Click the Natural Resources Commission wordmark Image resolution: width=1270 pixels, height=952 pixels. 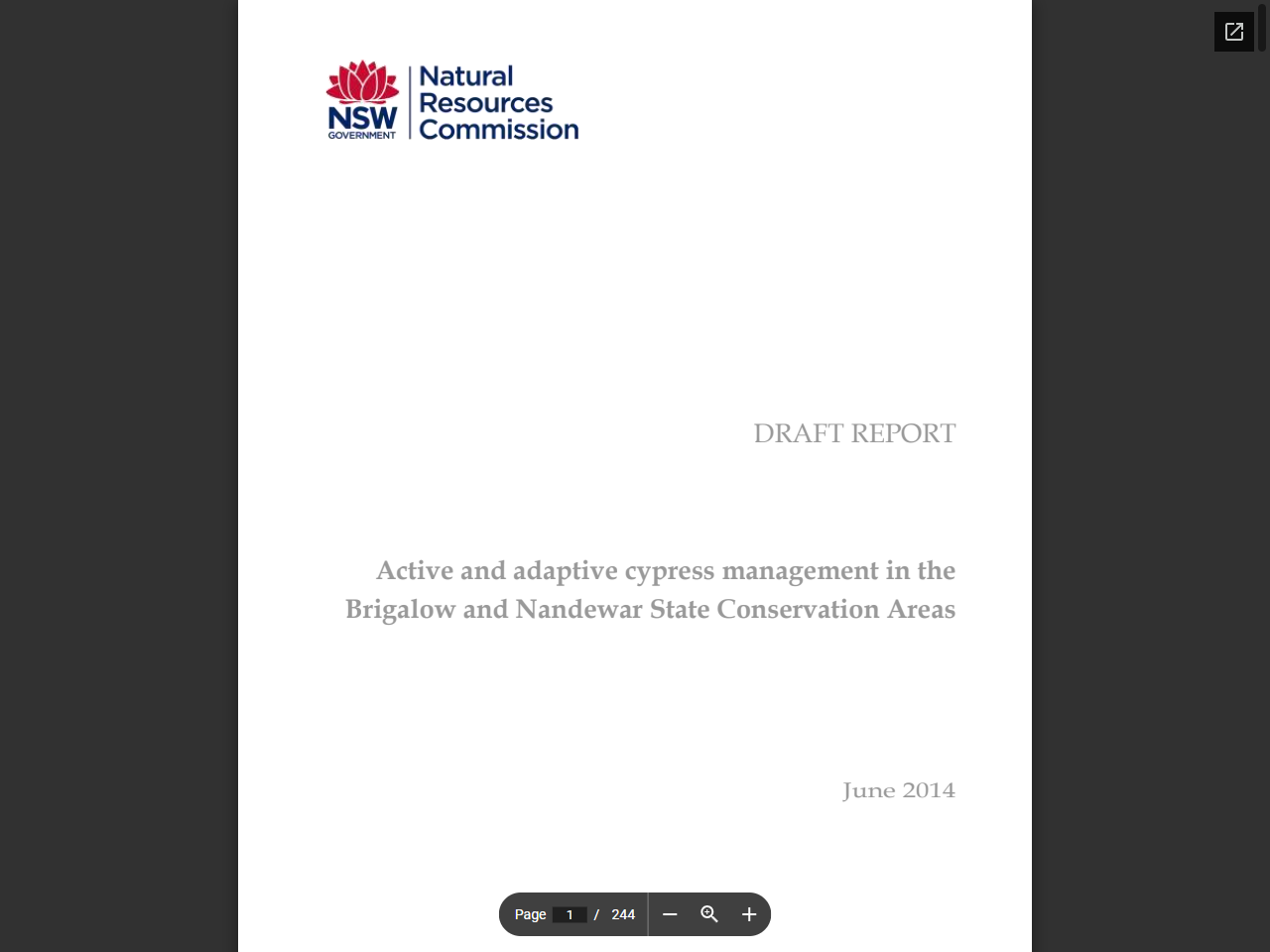(x=495, y=102)
